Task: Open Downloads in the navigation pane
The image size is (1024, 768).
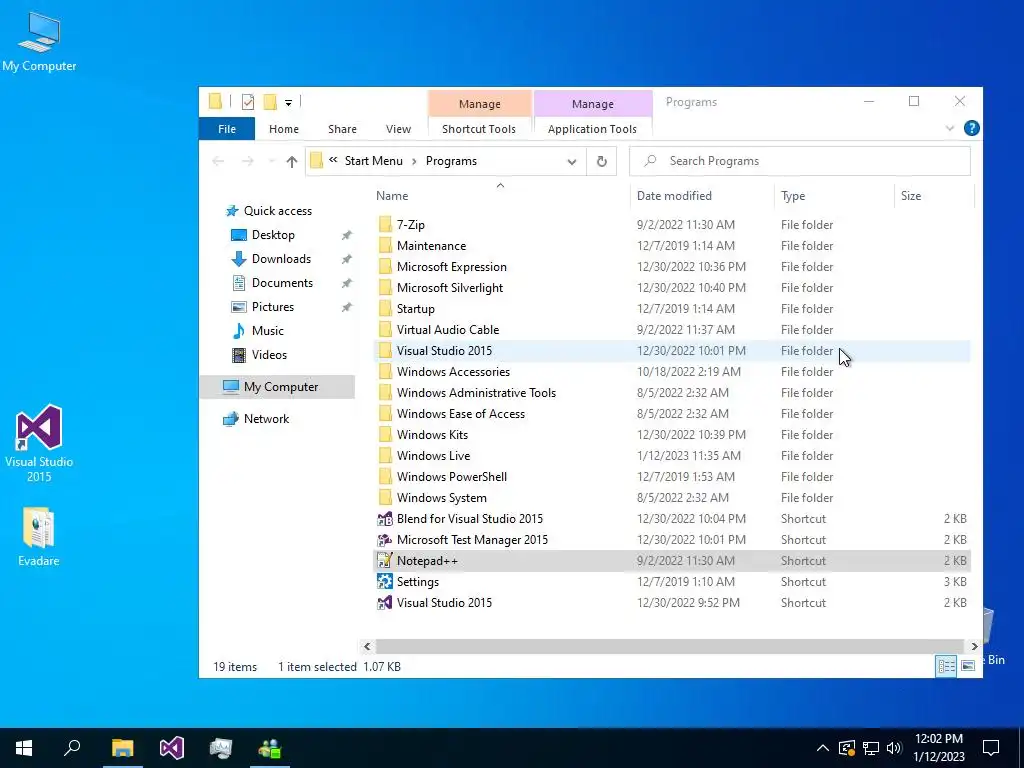Action: point(281,259)
